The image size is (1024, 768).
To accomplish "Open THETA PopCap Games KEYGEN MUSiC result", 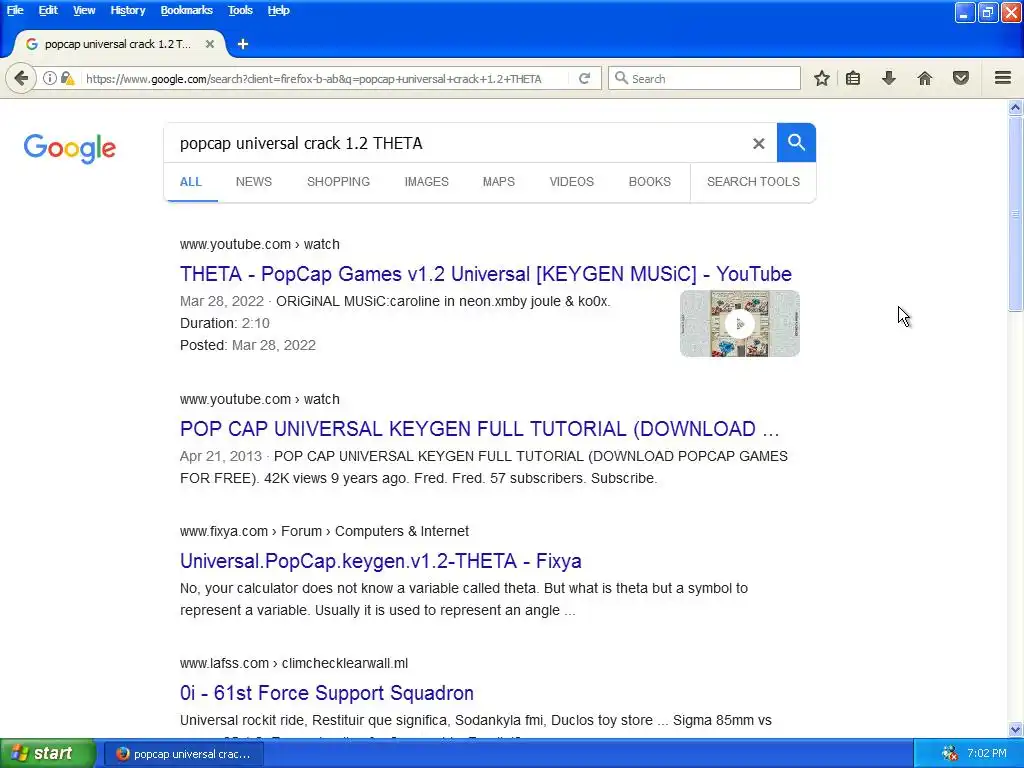I will tap(485, 274).
